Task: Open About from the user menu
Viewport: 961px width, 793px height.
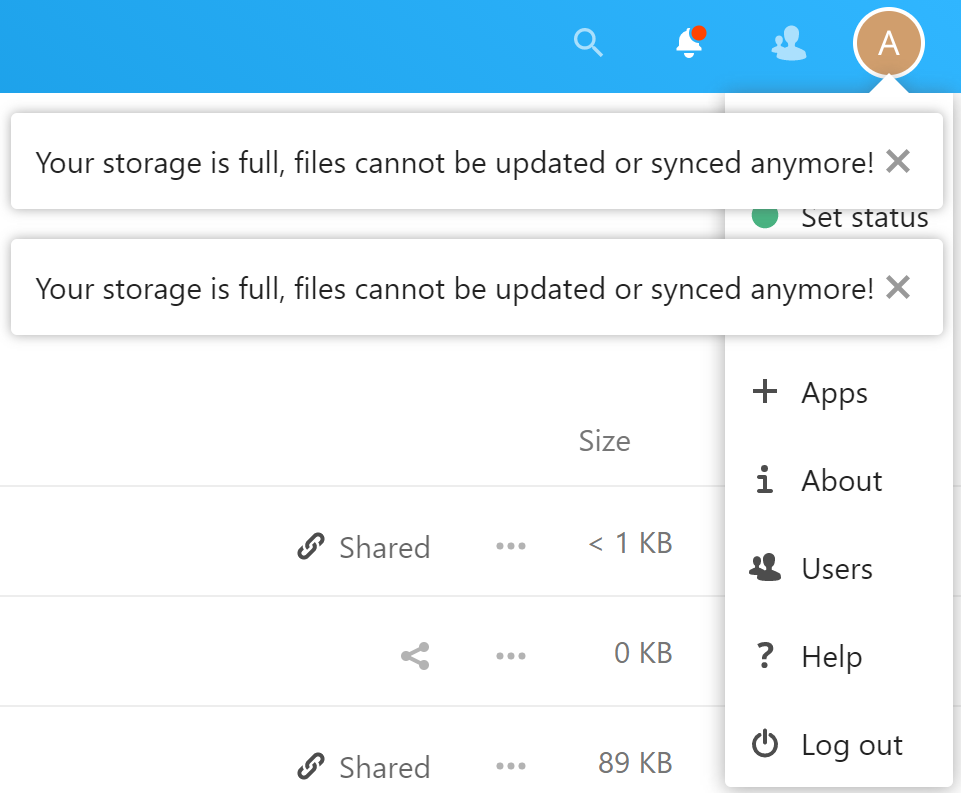Action: point(841,481)
